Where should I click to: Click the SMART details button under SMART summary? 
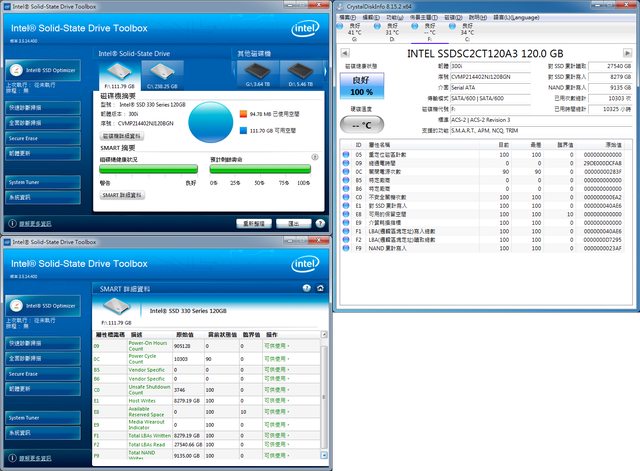point(122,194)
